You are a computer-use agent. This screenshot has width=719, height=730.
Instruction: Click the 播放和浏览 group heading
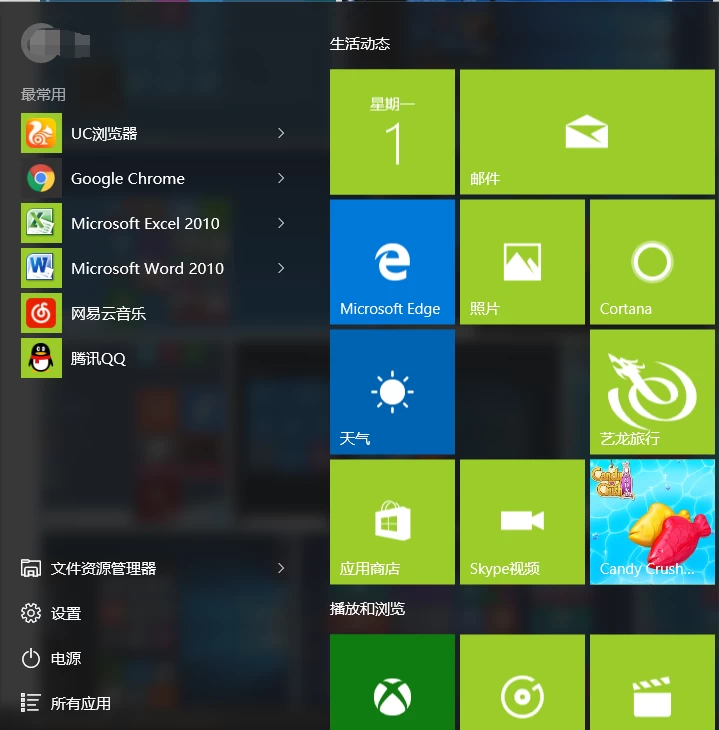(367, 609)
